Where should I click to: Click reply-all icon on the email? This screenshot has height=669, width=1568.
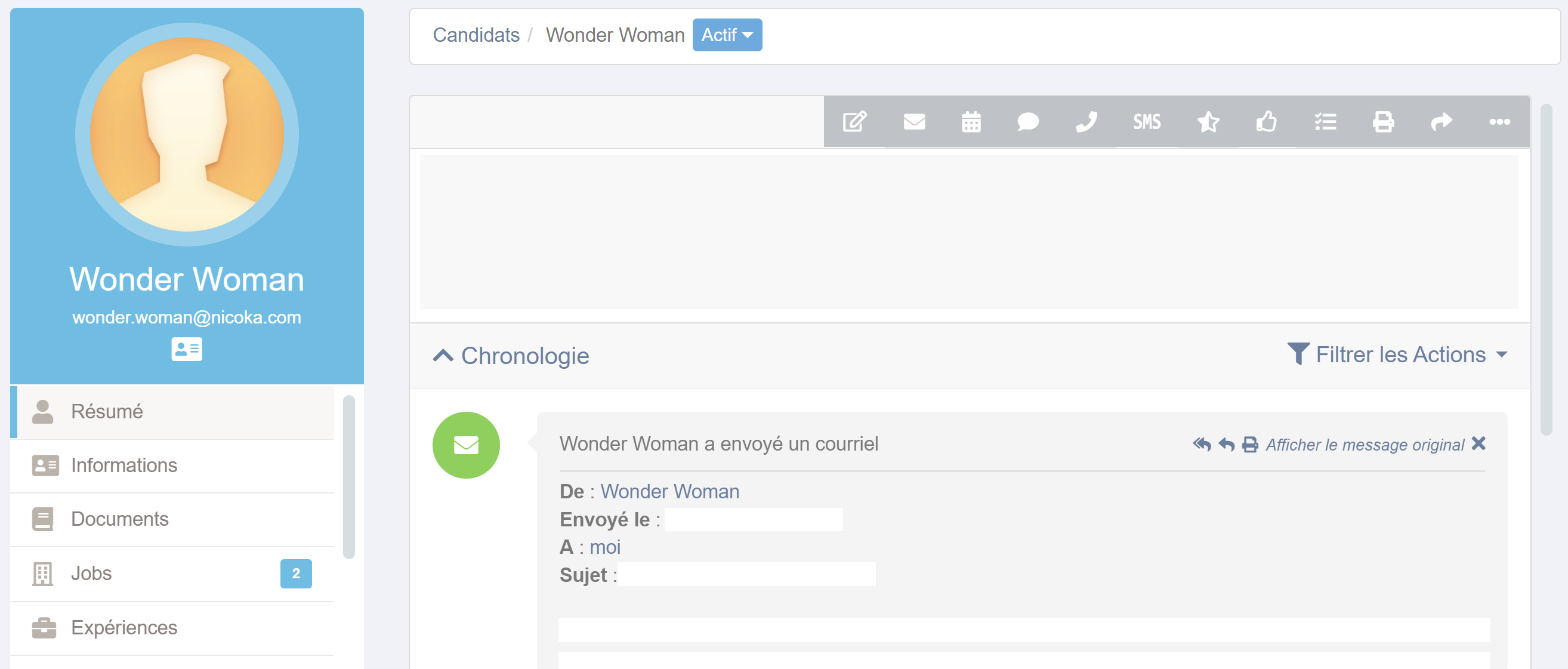coord(1202,445)
